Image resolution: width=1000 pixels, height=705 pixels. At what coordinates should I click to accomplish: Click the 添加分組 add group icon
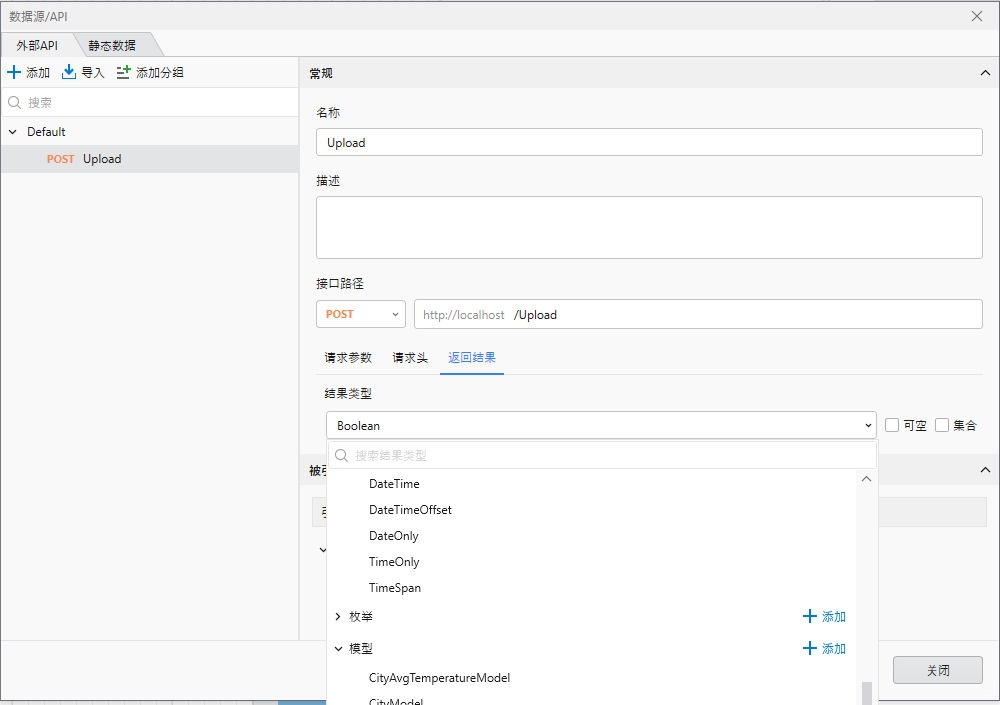[124, 73]
